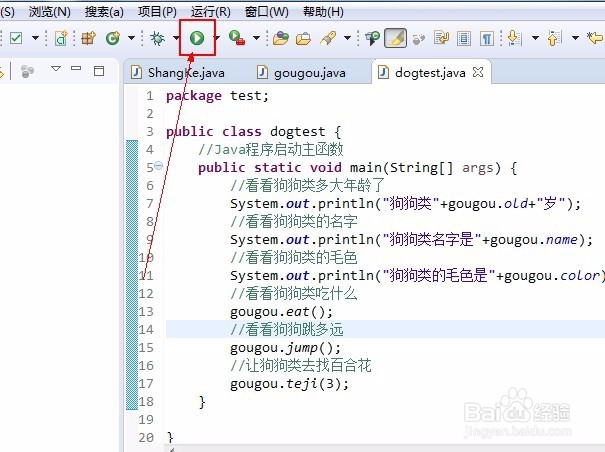
Task: Open the 搜索(a) menu
Action: point(104,12)
